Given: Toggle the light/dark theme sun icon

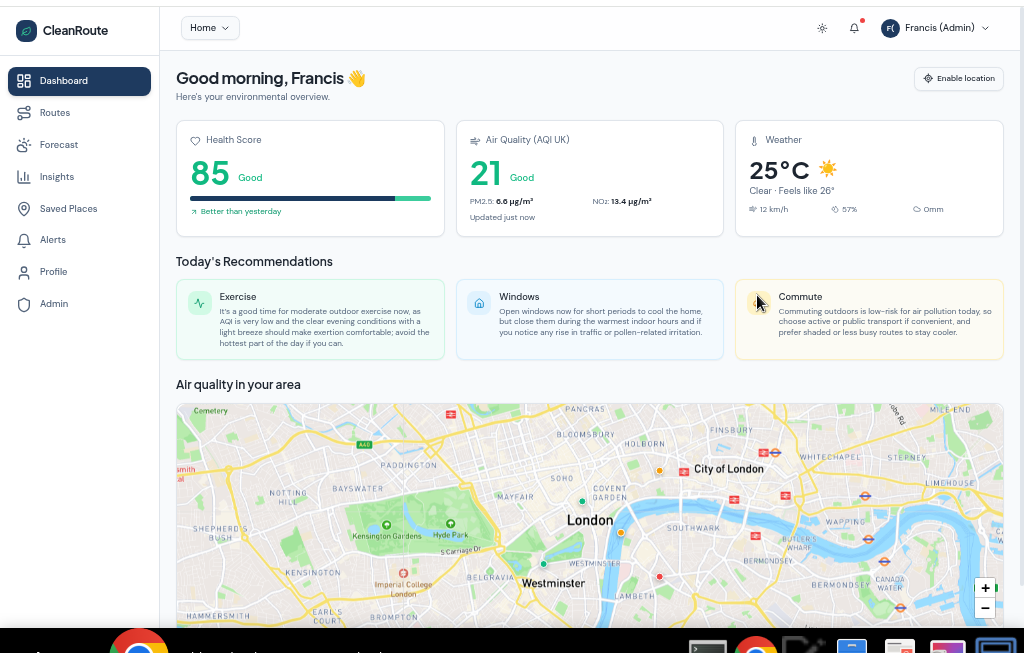Looking at the screenshot, I should point(822,28).
